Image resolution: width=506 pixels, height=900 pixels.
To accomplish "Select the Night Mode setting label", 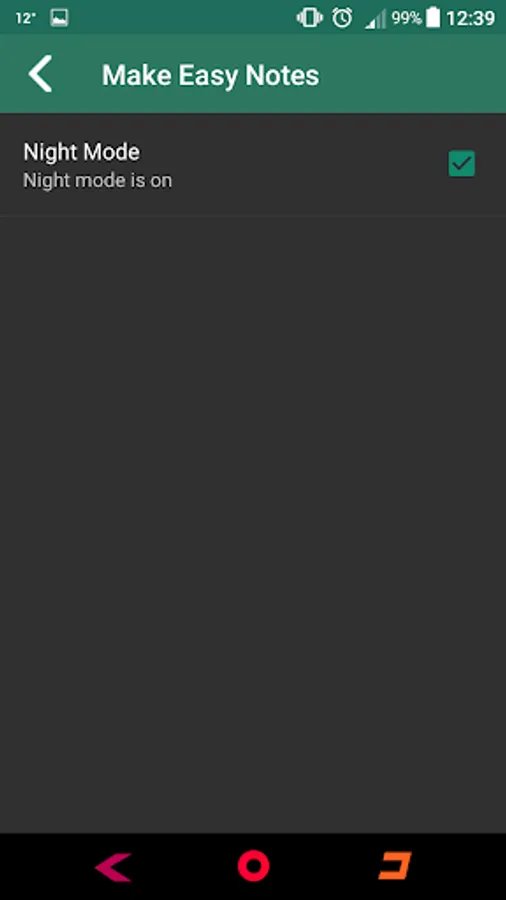I will [81, 152].
